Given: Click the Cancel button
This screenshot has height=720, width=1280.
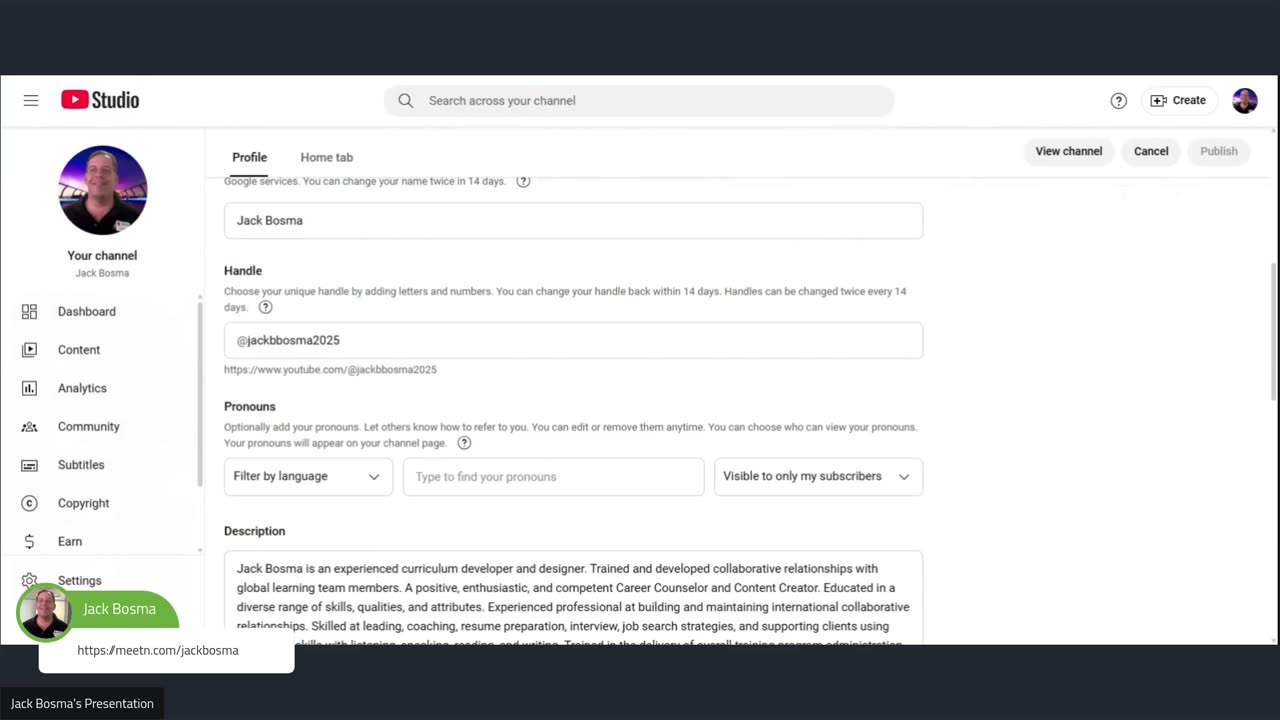Looking at the screenshot, I should click(1151, 151).
